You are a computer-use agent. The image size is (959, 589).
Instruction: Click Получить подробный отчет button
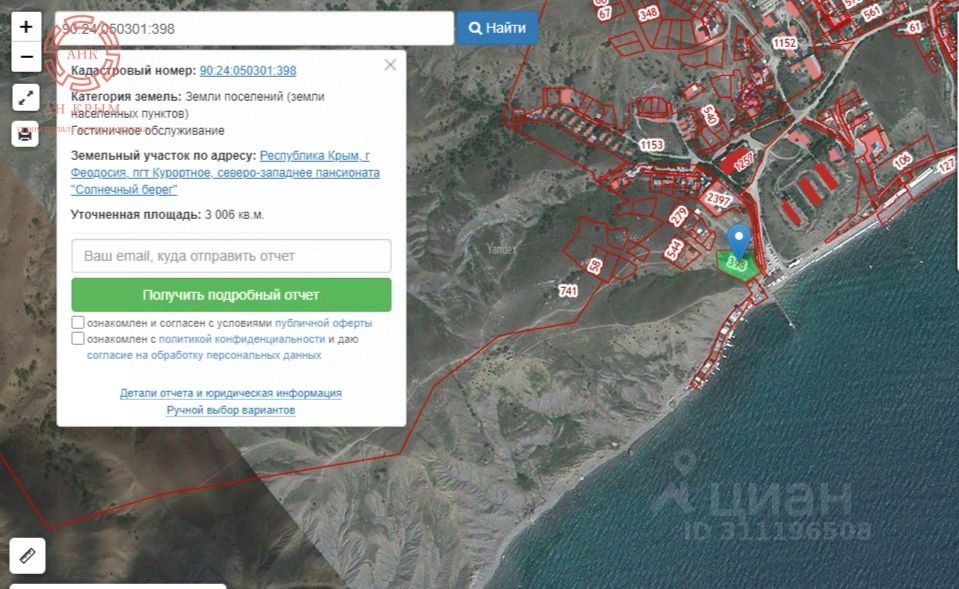[x=231, y=295]
